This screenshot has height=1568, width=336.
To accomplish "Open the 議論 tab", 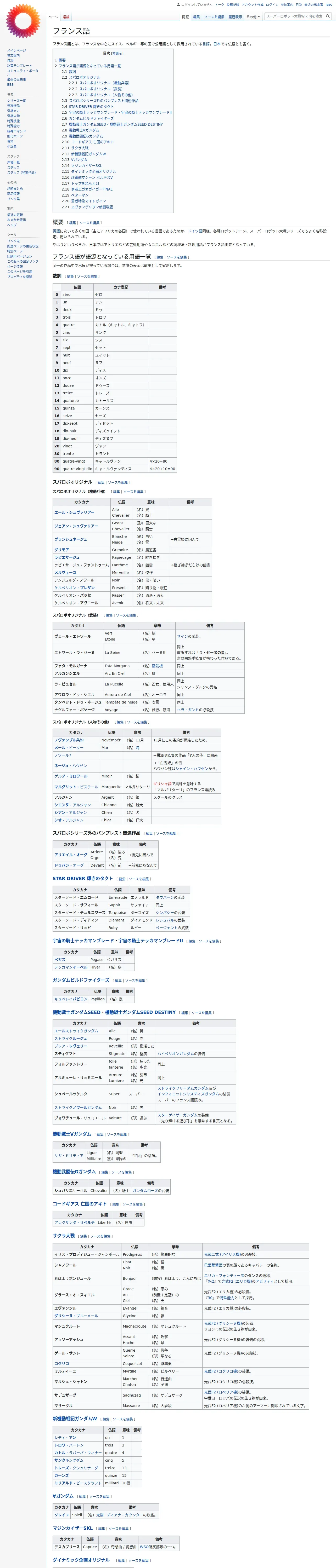I will 66,17.
